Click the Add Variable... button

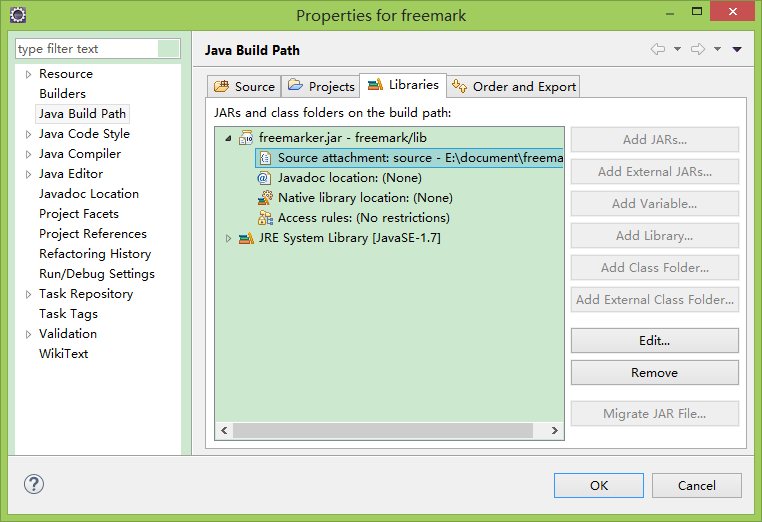(655, 204)
